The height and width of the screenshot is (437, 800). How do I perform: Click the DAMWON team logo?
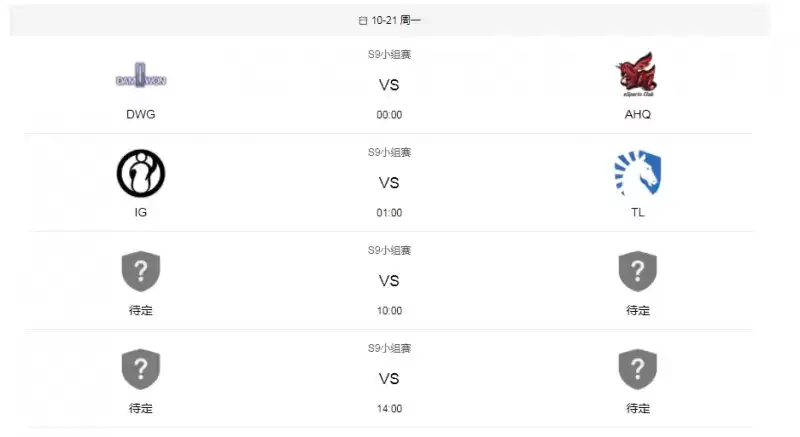(141, 74)
